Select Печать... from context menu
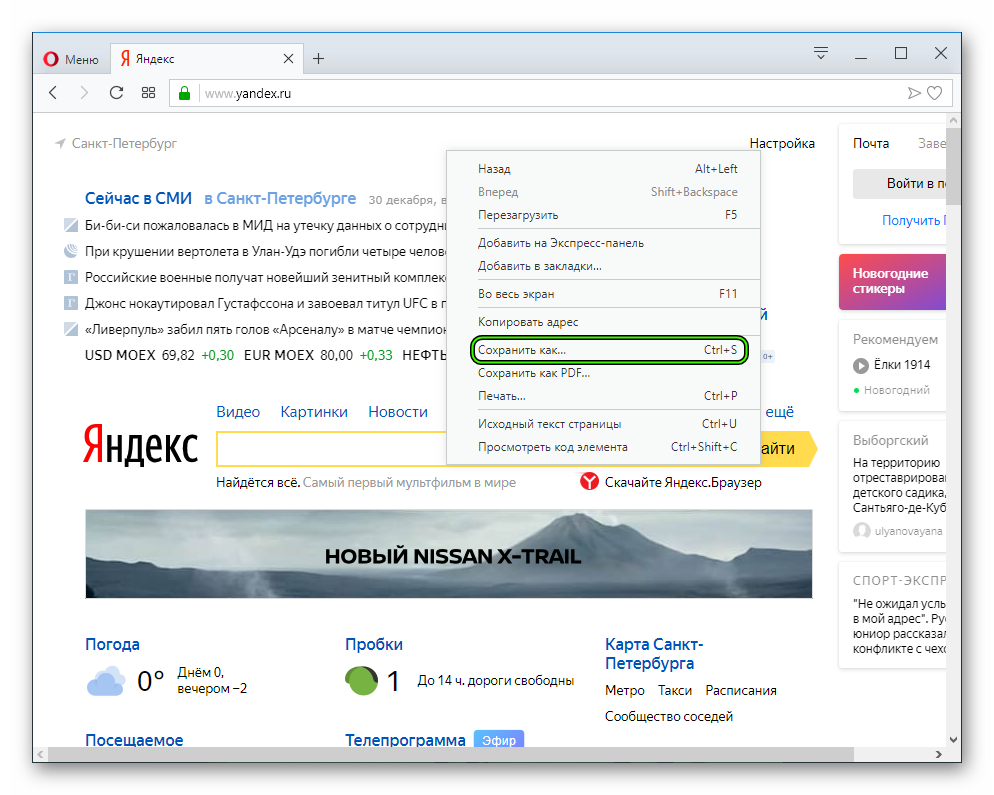Viewport: 994px width, 795px height. pyautogui.click(x=502, y=396)
